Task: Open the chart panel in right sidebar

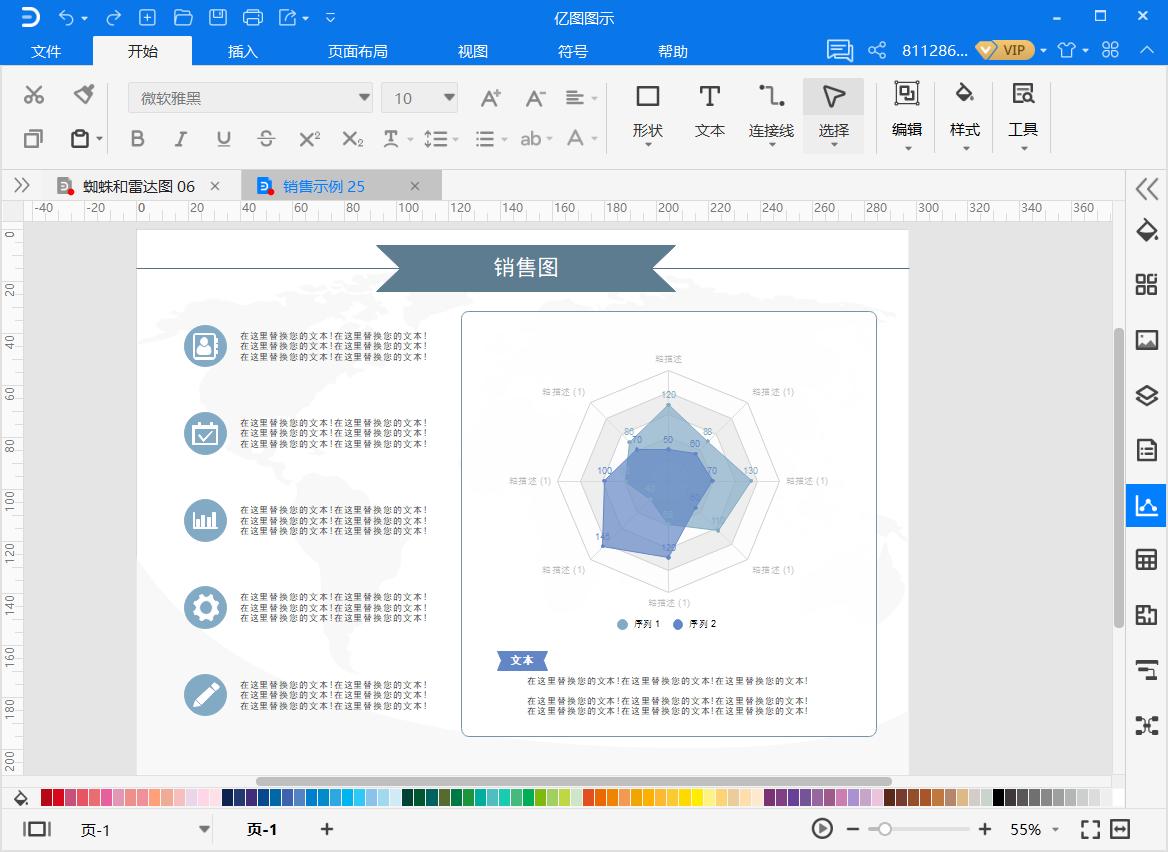Action: click(1146, 505)
